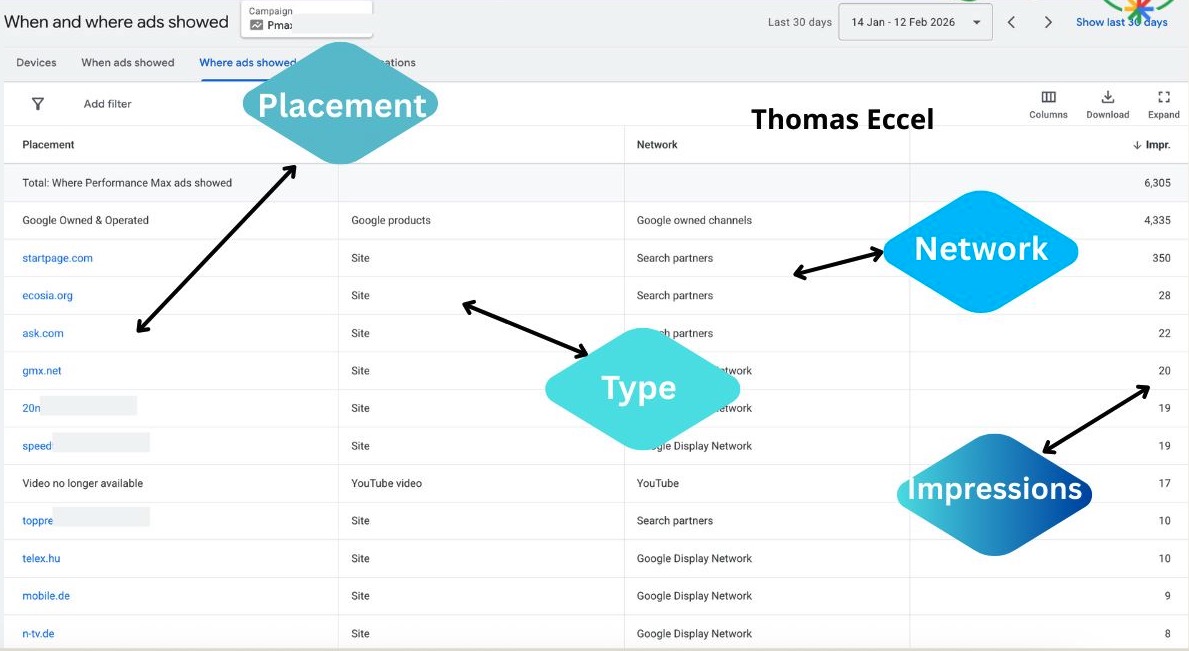The width and height of the screenshot is (1189, 651).
Task: Open the Campaign selector dropdown
Action: [x=306, y=19]
